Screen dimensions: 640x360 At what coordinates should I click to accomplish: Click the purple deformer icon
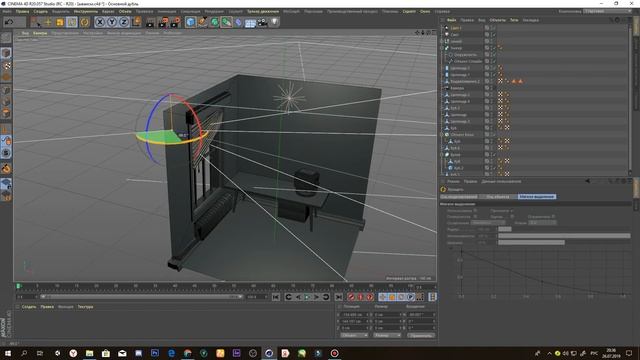[238, 22]
